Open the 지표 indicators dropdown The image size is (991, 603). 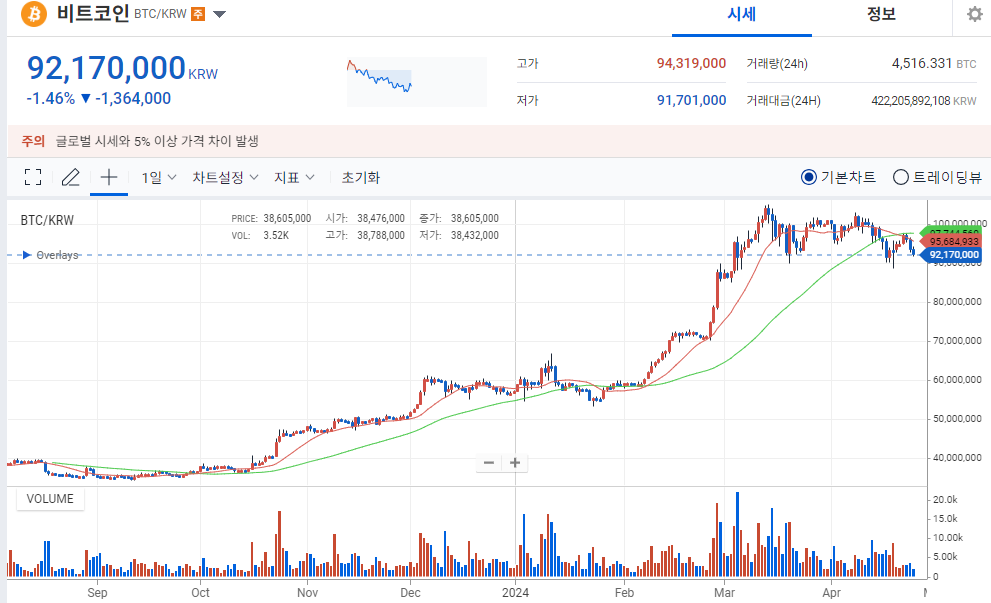pos(292,176)
